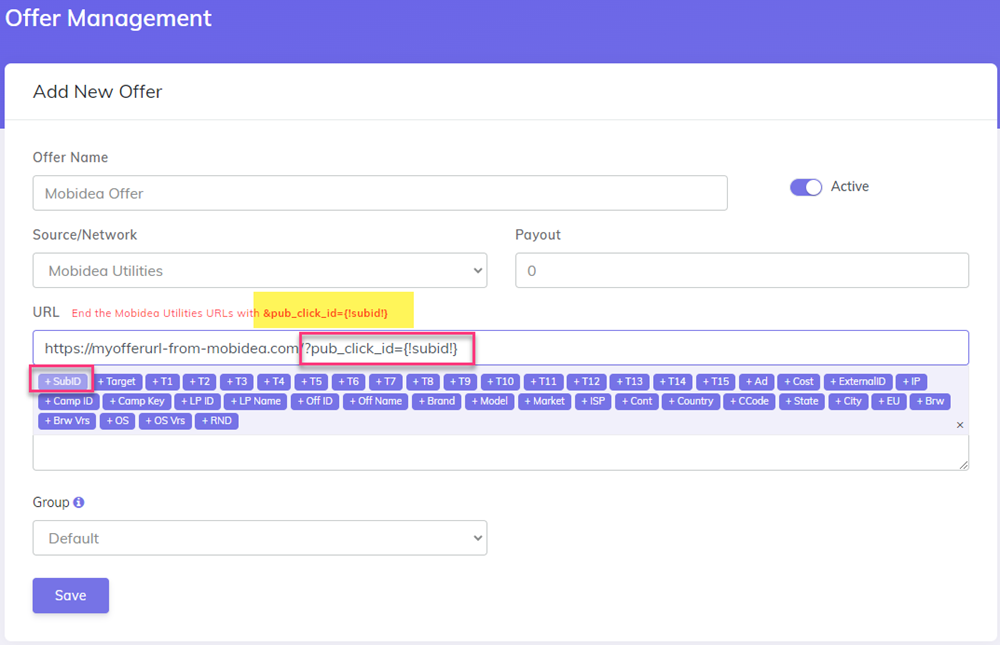This screenshot has width=1000, height=645.
Task: Add the + T6 token
Action: tap(349, 382)
